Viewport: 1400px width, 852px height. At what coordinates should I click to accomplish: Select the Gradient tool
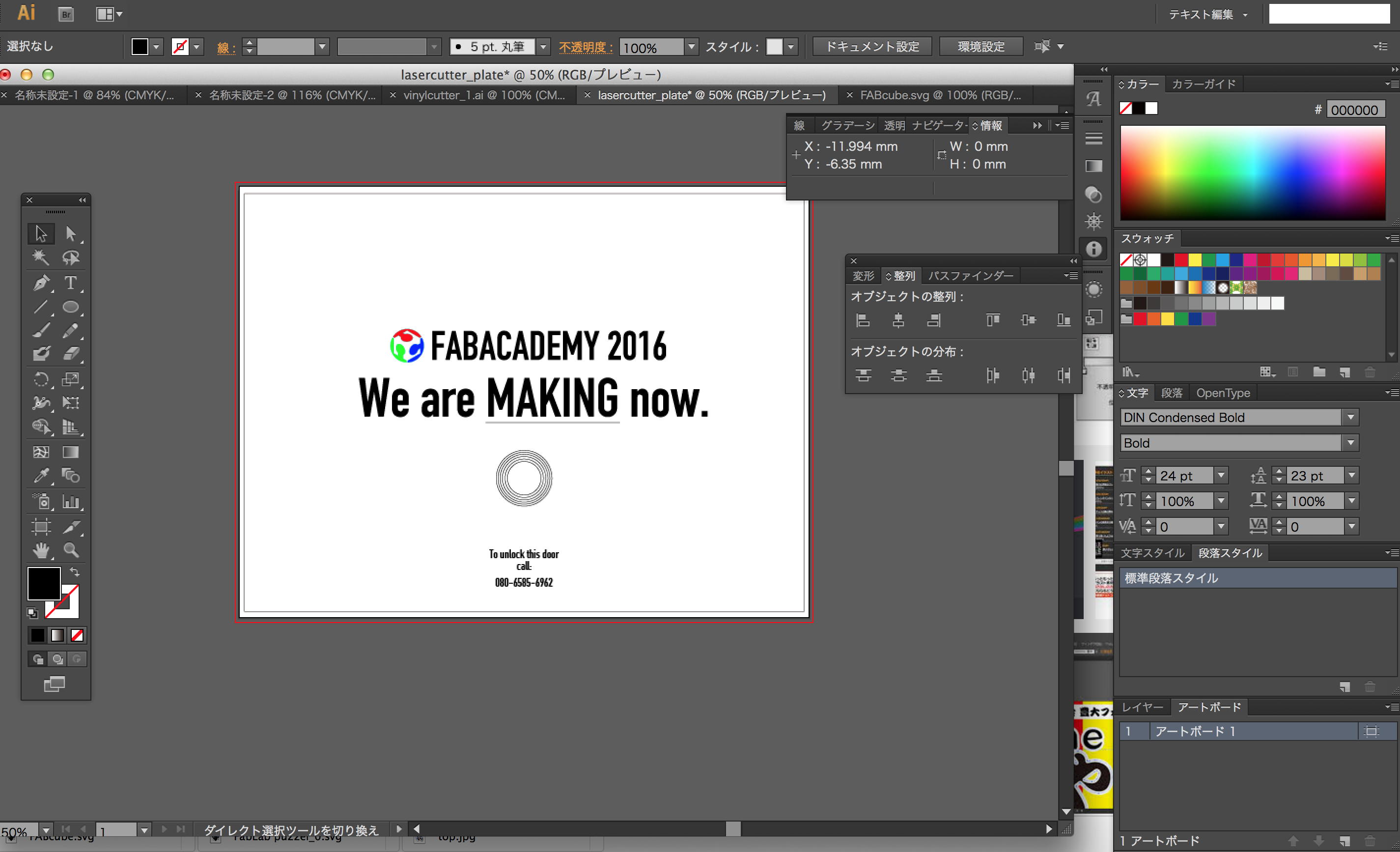click(70, 452)
